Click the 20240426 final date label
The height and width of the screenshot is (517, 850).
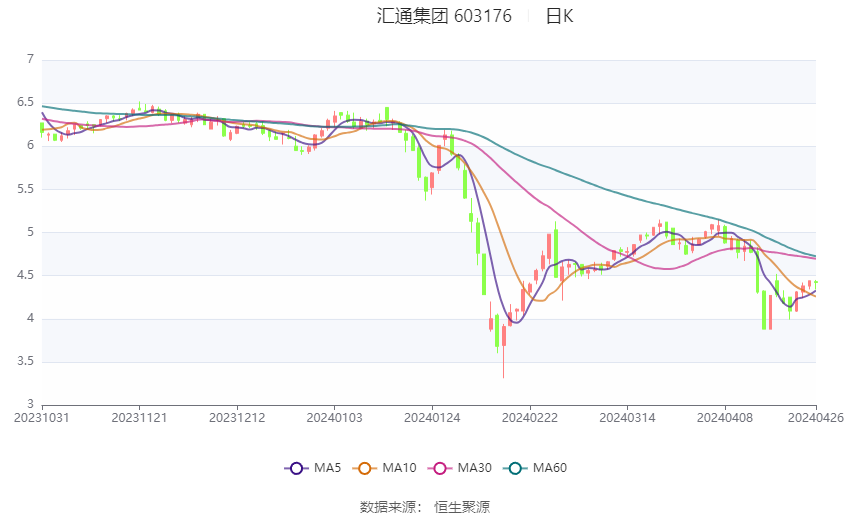click(x=815, y=418)
